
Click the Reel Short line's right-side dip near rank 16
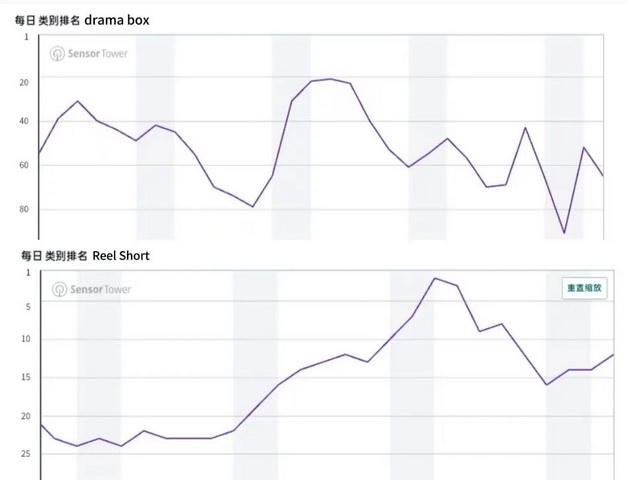pos(547,384)
